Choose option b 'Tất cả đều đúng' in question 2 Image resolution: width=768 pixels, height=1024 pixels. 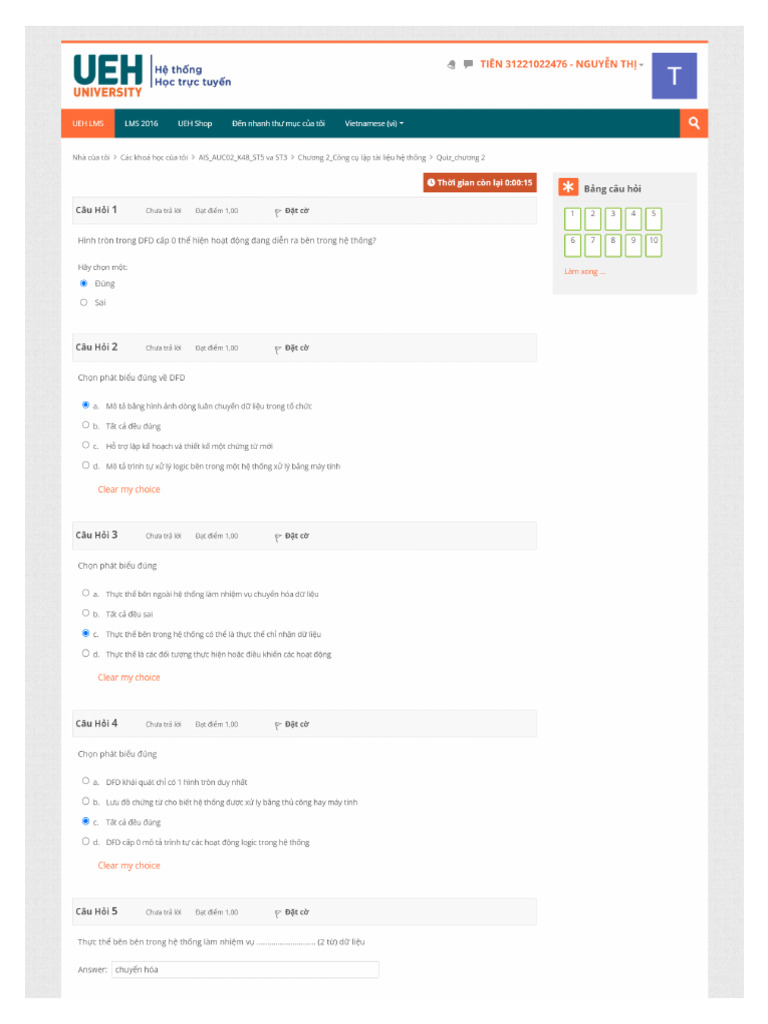click(85, 425)
